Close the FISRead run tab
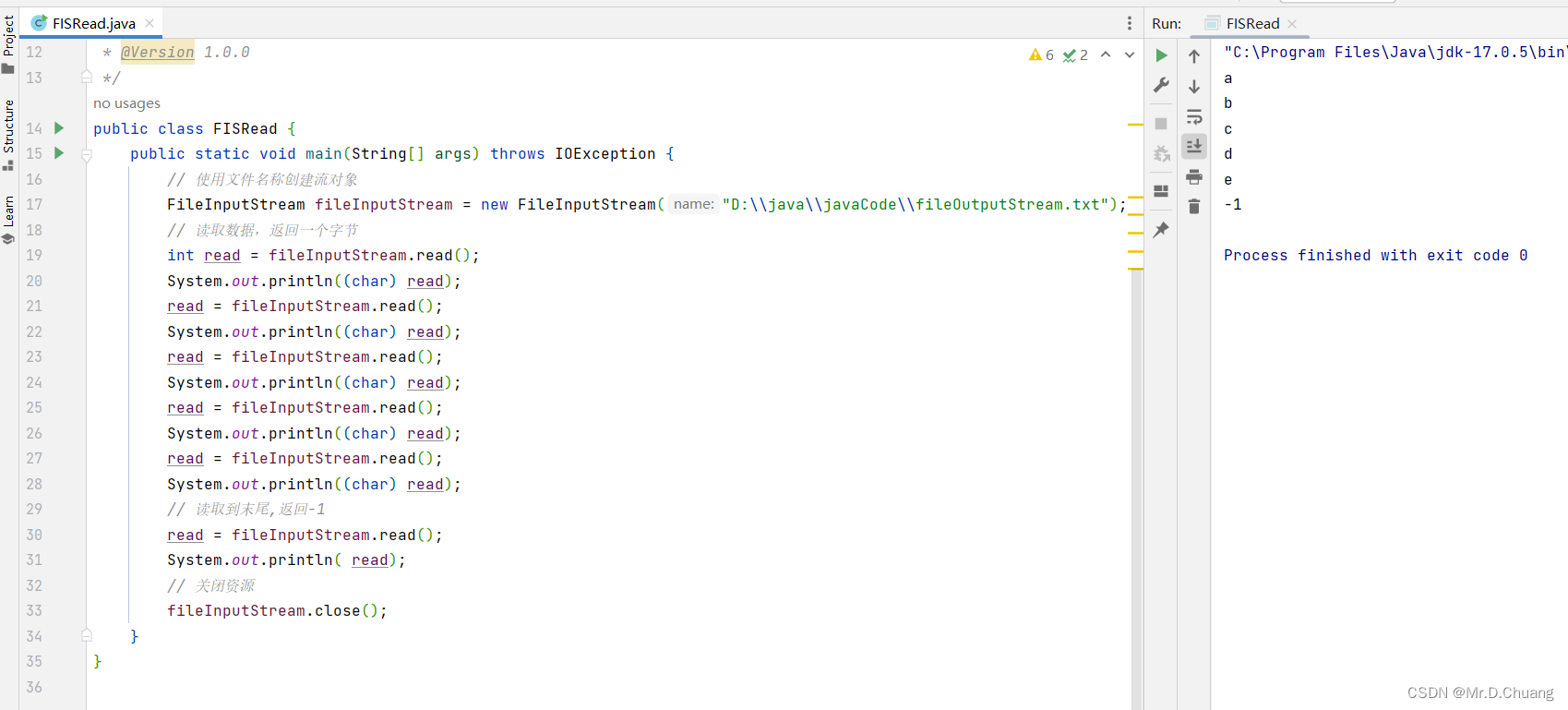Screen dimensions: 1568x710 1292,23
